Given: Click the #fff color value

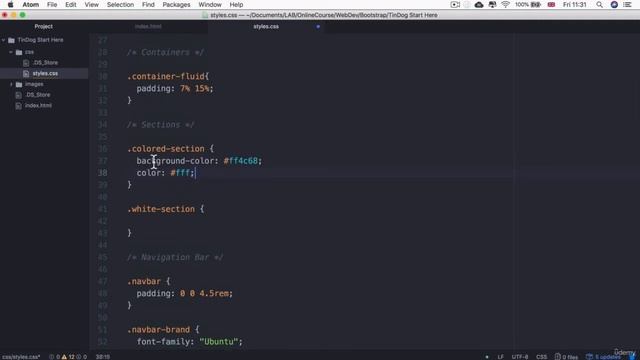Looking at the screenshot, I should click(180, 173).
